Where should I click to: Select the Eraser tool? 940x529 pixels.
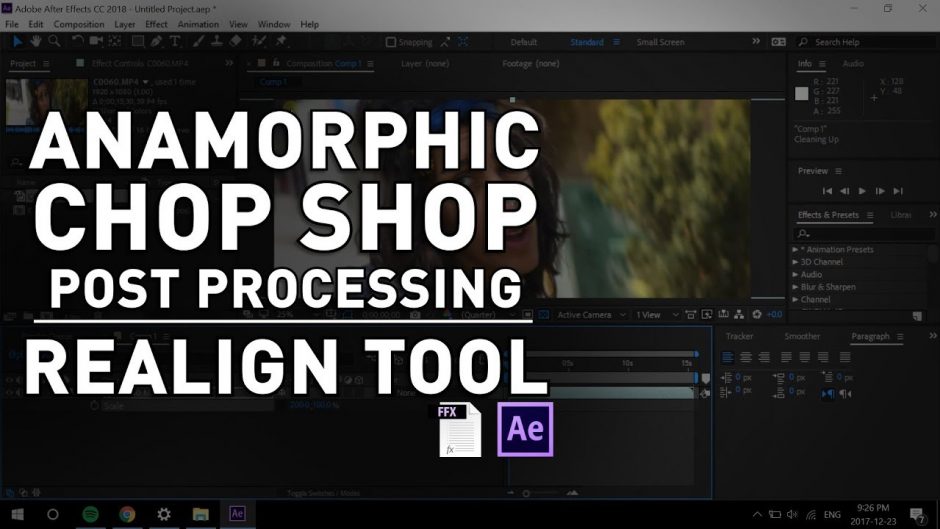tap(236, 41)
